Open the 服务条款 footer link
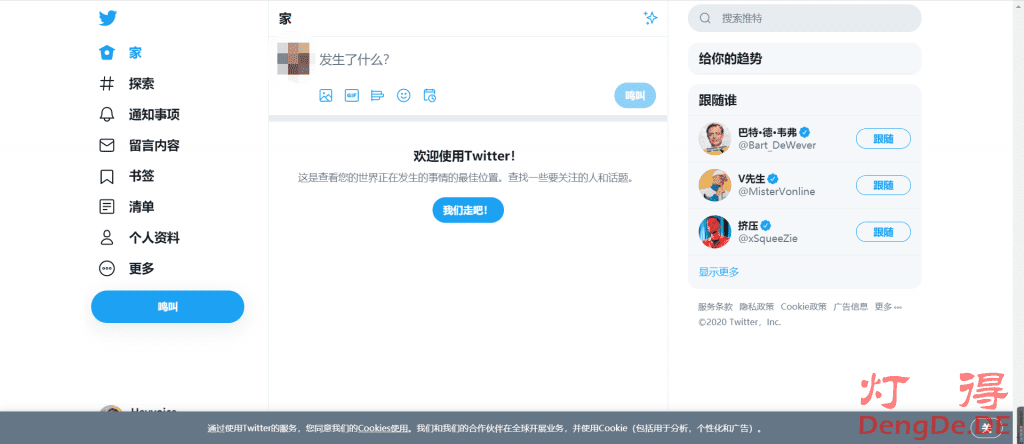1024x444 pixels. click(715, 307)
